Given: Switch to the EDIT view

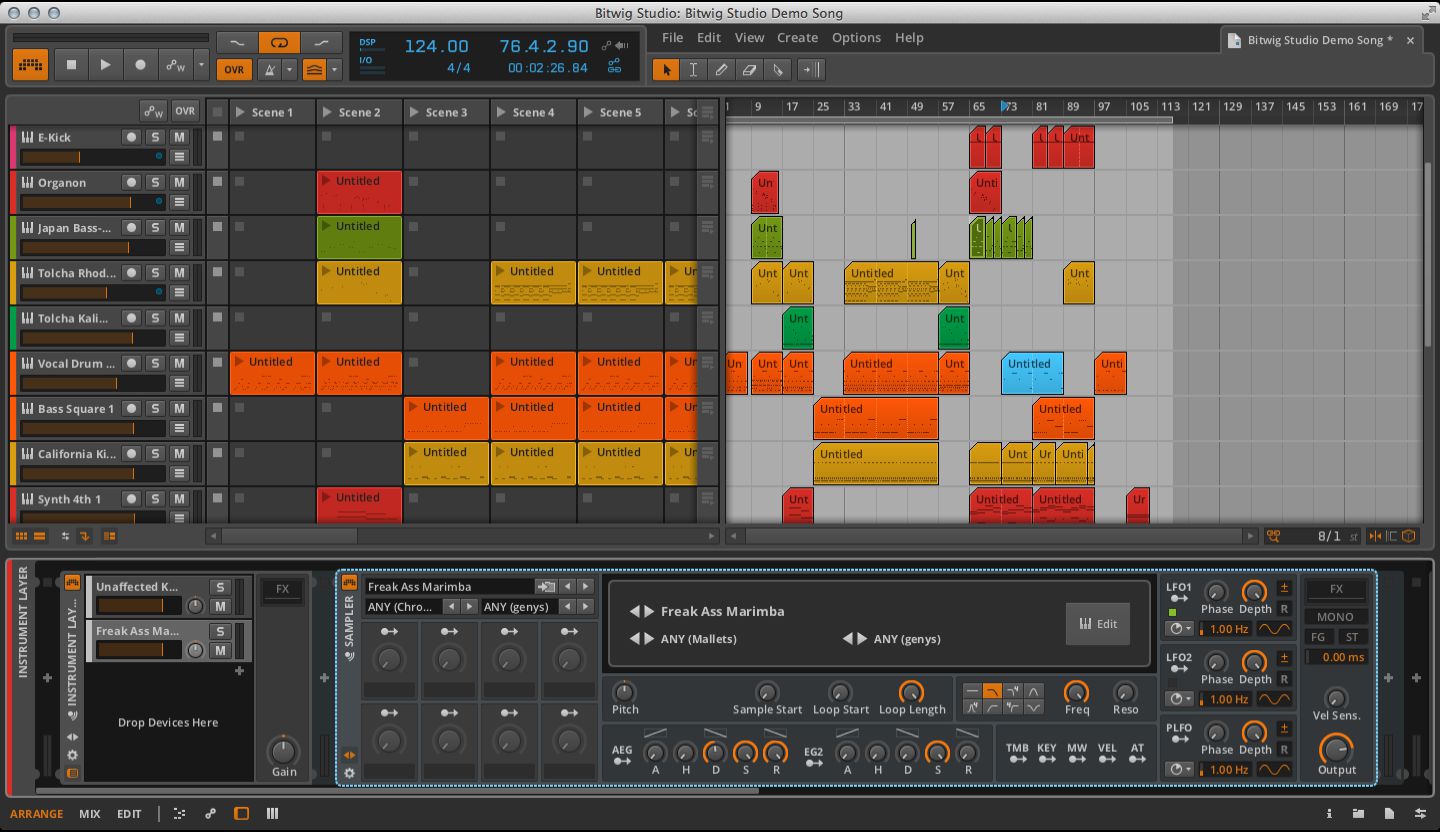Looking at the screenshot, I should (129, 814).
